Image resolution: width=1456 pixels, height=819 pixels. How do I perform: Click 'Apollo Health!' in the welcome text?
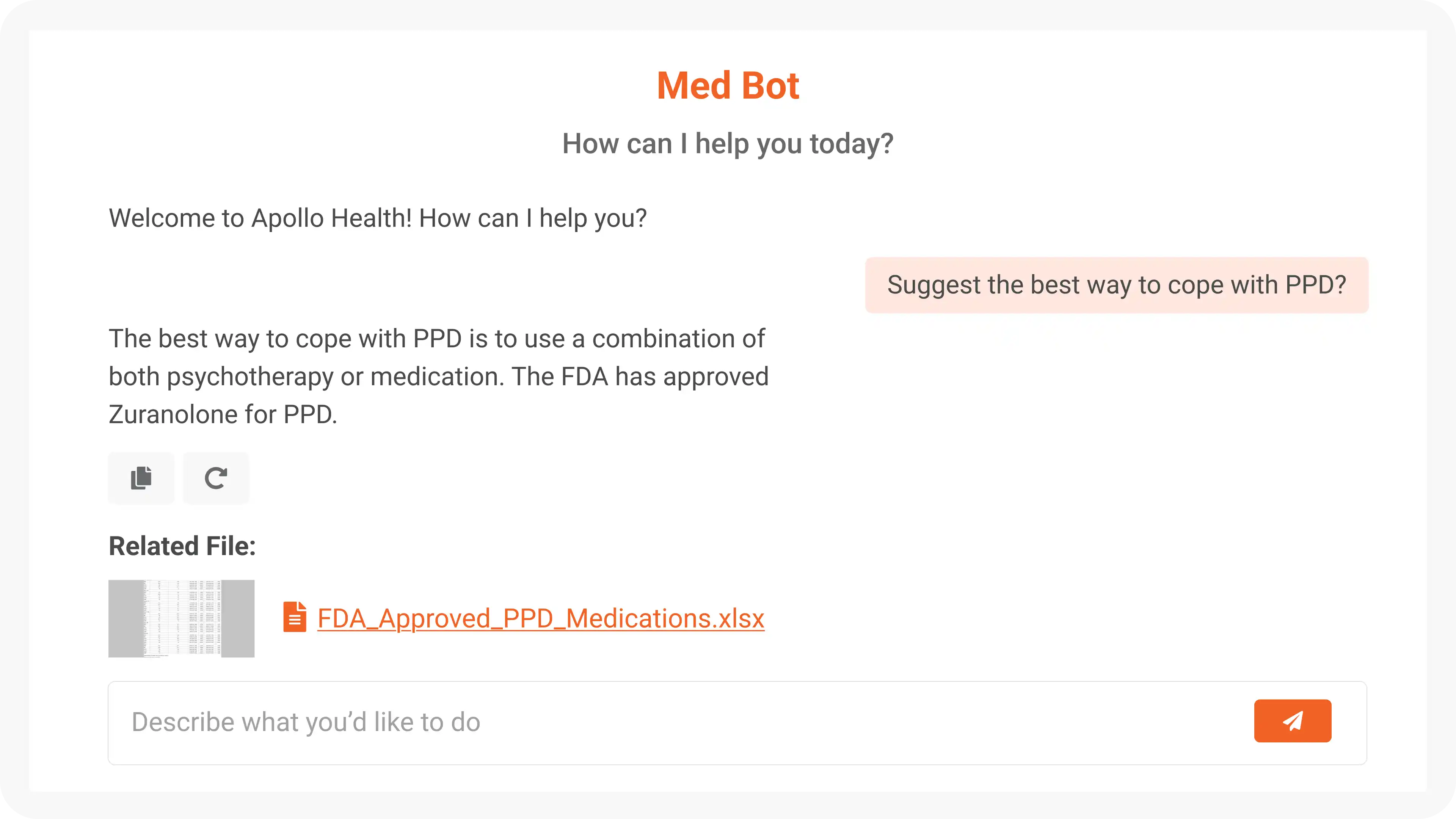point(332,218)
